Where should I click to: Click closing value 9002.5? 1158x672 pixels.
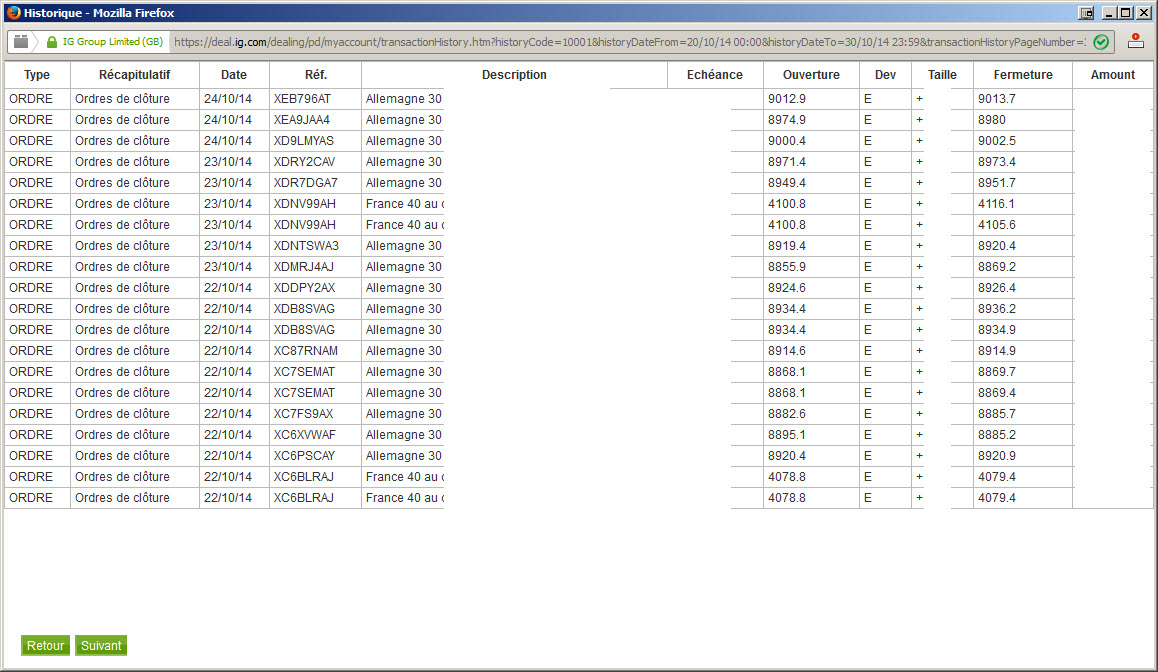click(x=997, y=140)
